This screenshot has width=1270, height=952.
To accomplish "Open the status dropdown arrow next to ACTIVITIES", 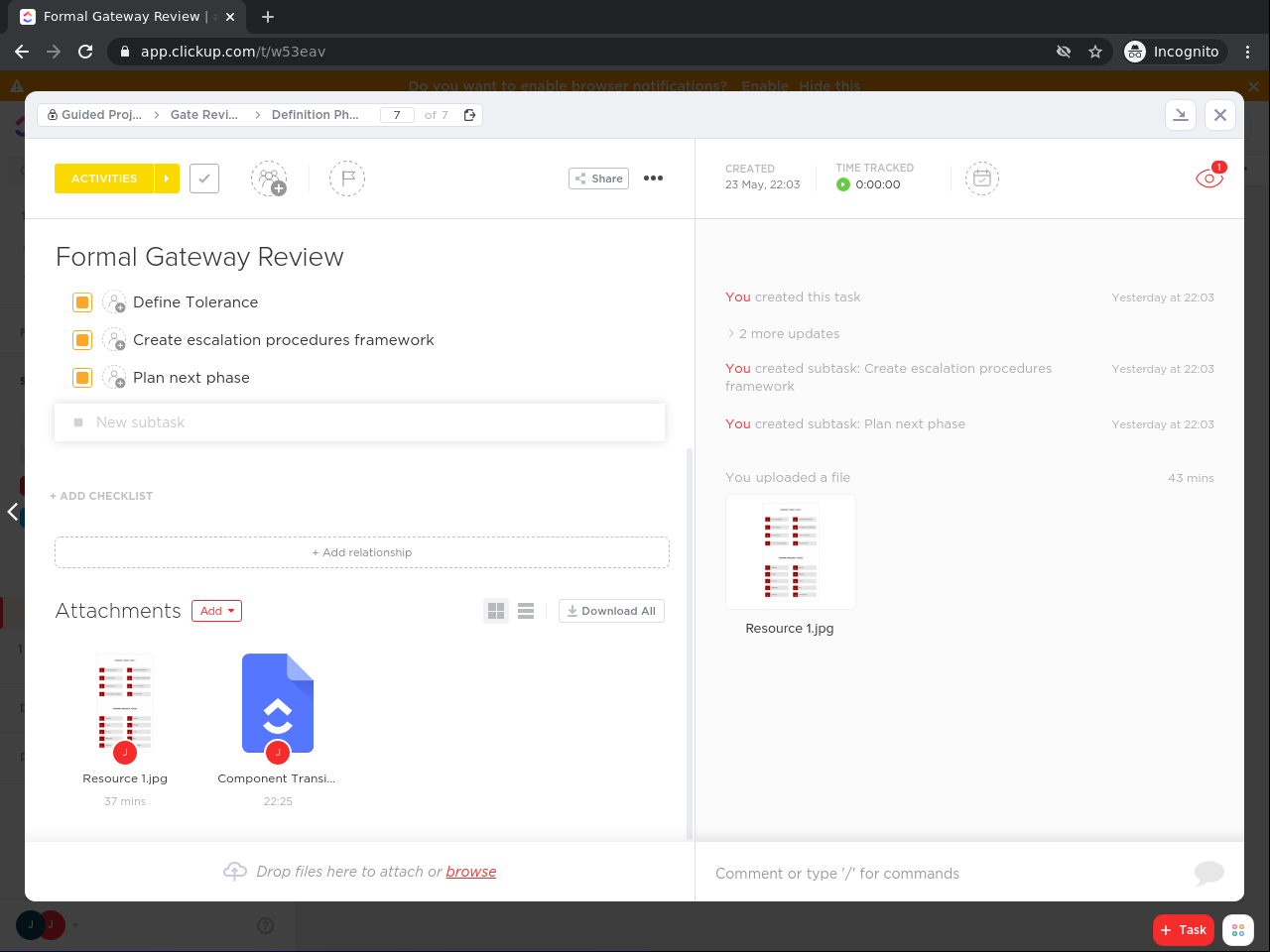I will coord(167,178).
